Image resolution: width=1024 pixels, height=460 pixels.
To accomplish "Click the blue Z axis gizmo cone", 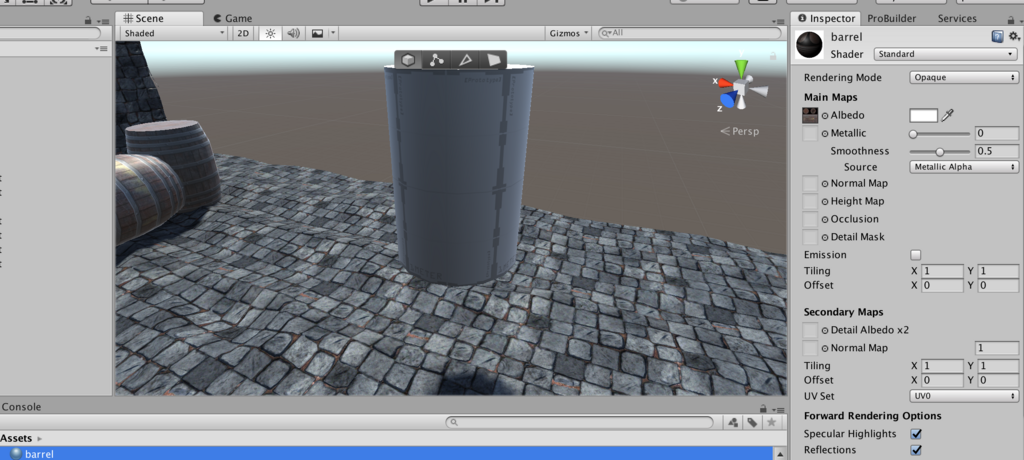I will 730,99.
